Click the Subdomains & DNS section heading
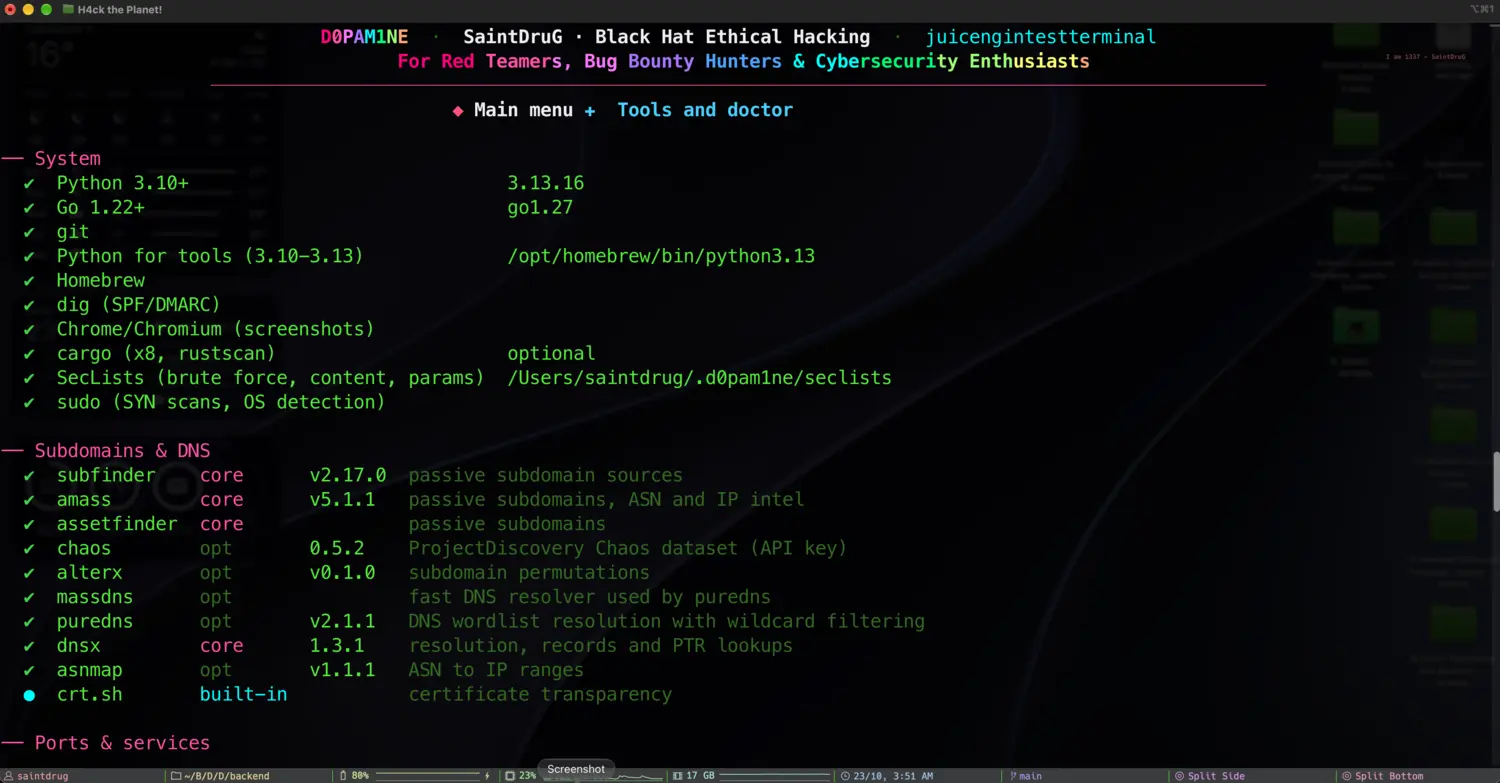 pos(122,451)
